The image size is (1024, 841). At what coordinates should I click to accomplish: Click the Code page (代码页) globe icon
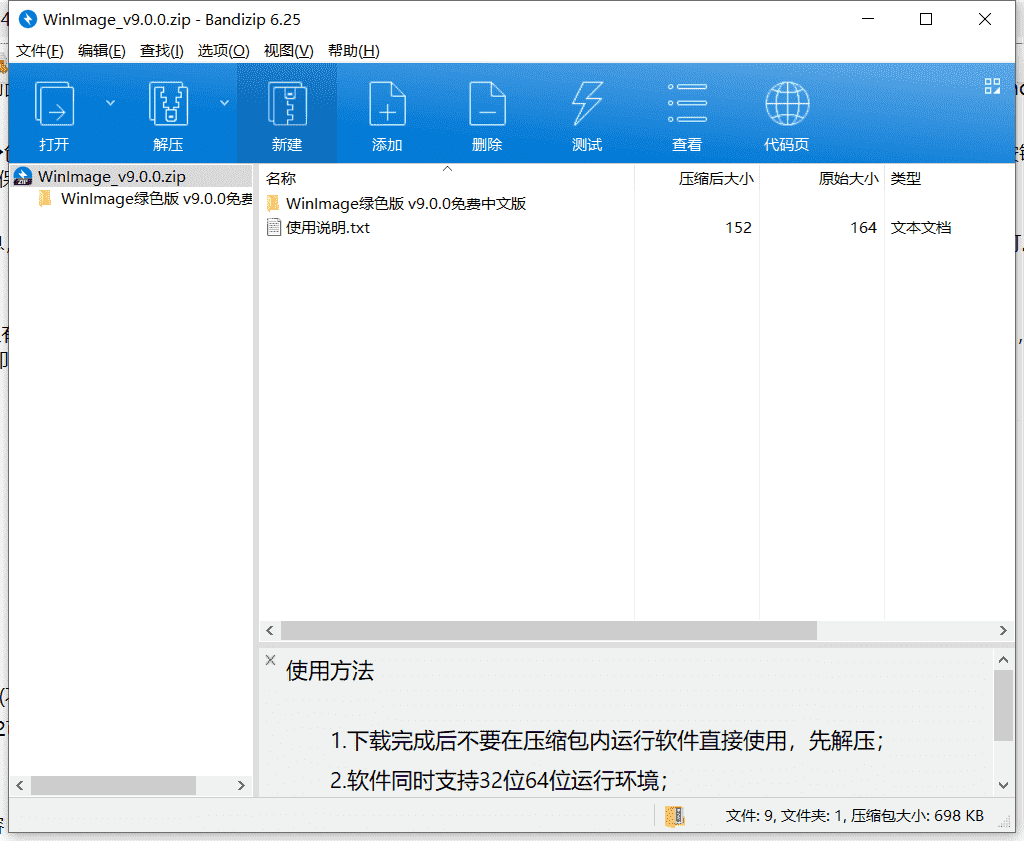pyautogui.click(x=787, y=103)
